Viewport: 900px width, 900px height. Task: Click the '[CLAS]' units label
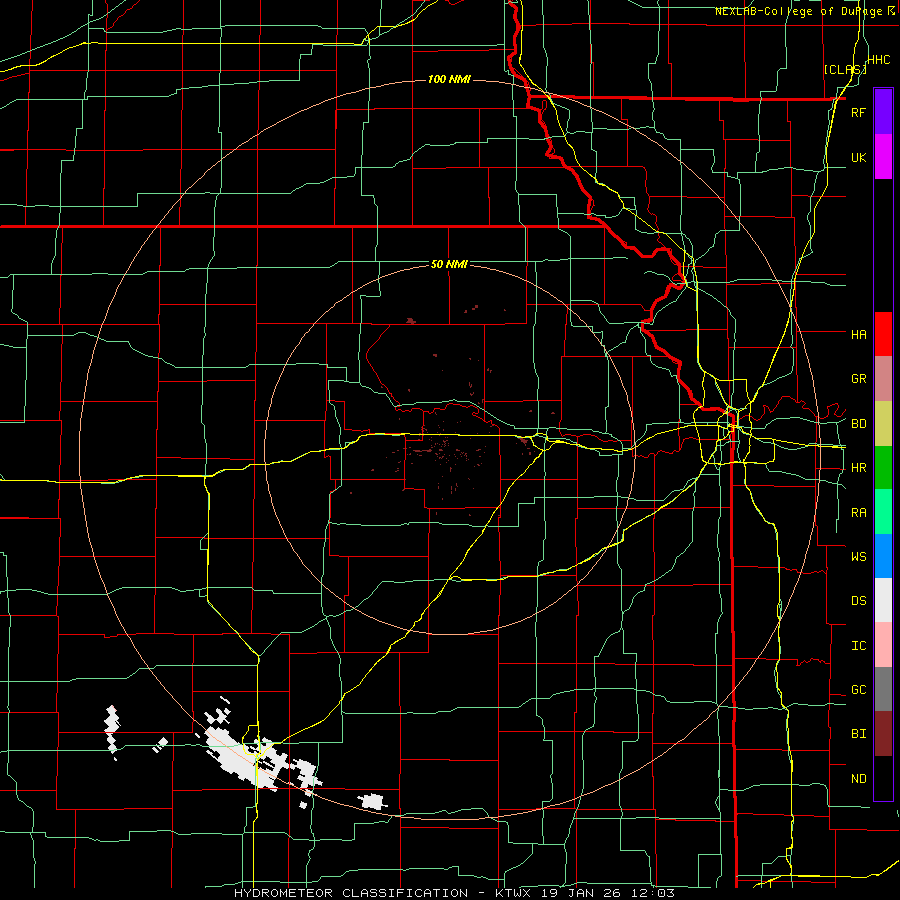[845, 69]
